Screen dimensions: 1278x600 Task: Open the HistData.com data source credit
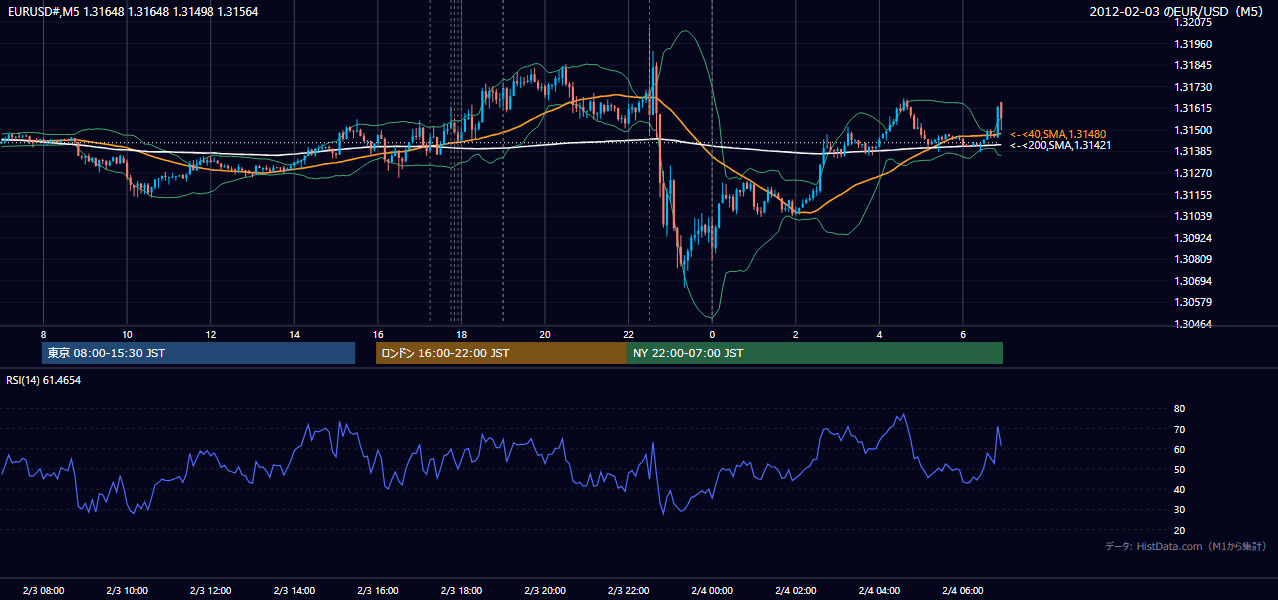(x=1186, y=546)
